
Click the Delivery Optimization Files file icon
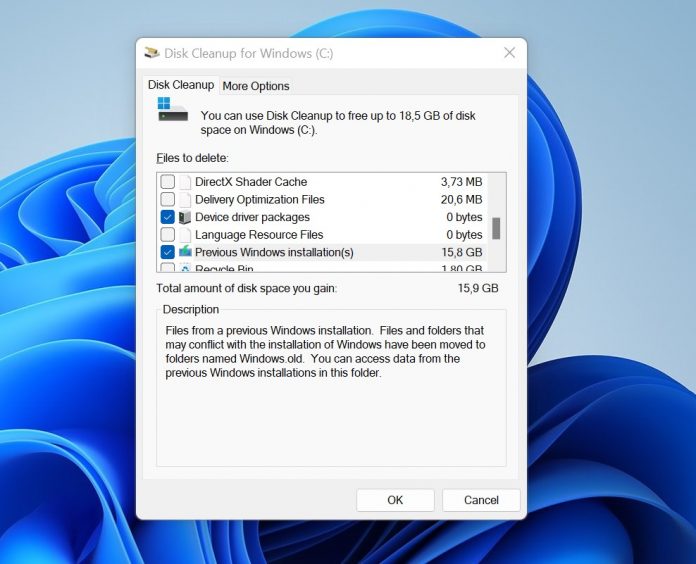pyautogui.click(x=185, y=200)
